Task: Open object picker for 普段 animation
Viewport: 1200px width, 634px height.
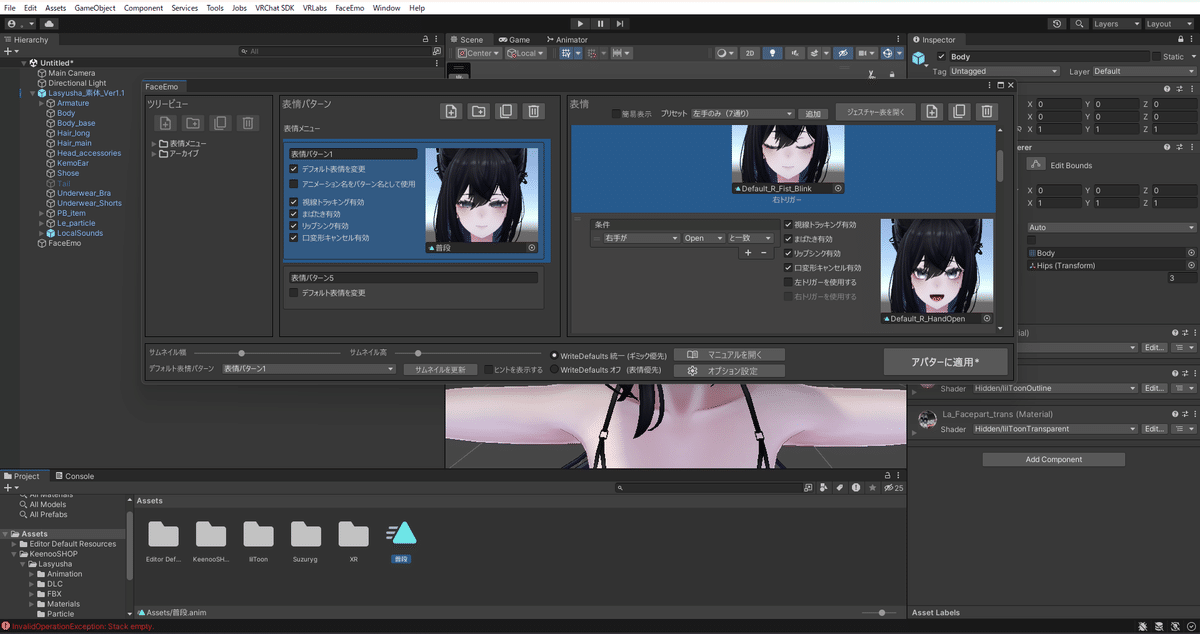Action: tap(532, 247)
